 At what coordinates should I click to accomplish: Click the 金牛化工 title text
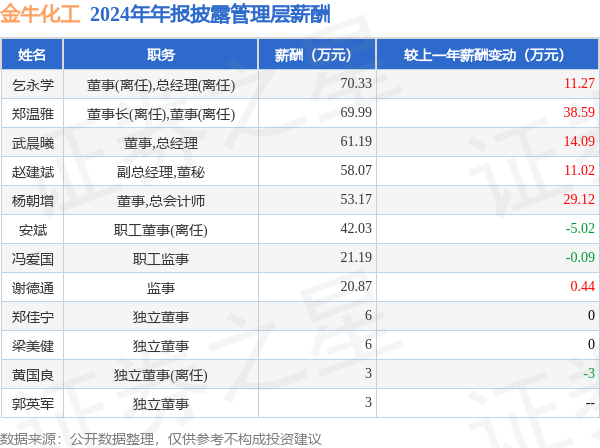(40, 14)
